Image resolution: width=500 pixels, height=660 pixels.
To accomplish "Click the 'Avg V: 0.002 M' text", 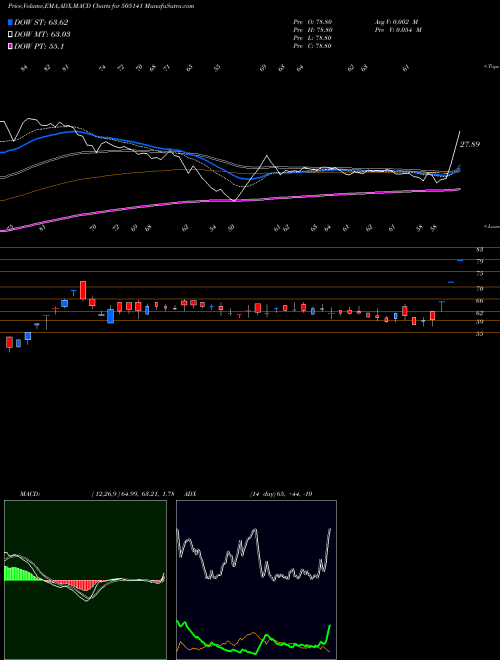I will [x=397, y=22].
